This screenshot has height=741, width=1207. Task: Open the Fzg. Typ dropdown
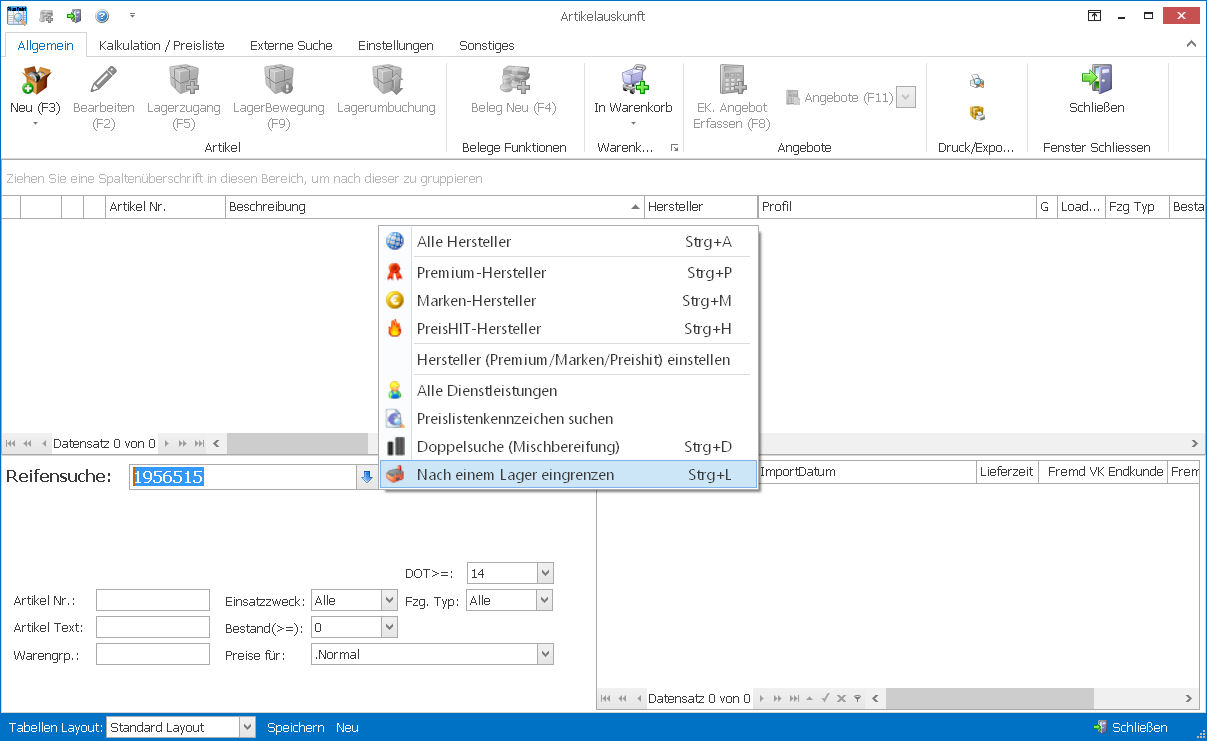click(x=545, y=600)
